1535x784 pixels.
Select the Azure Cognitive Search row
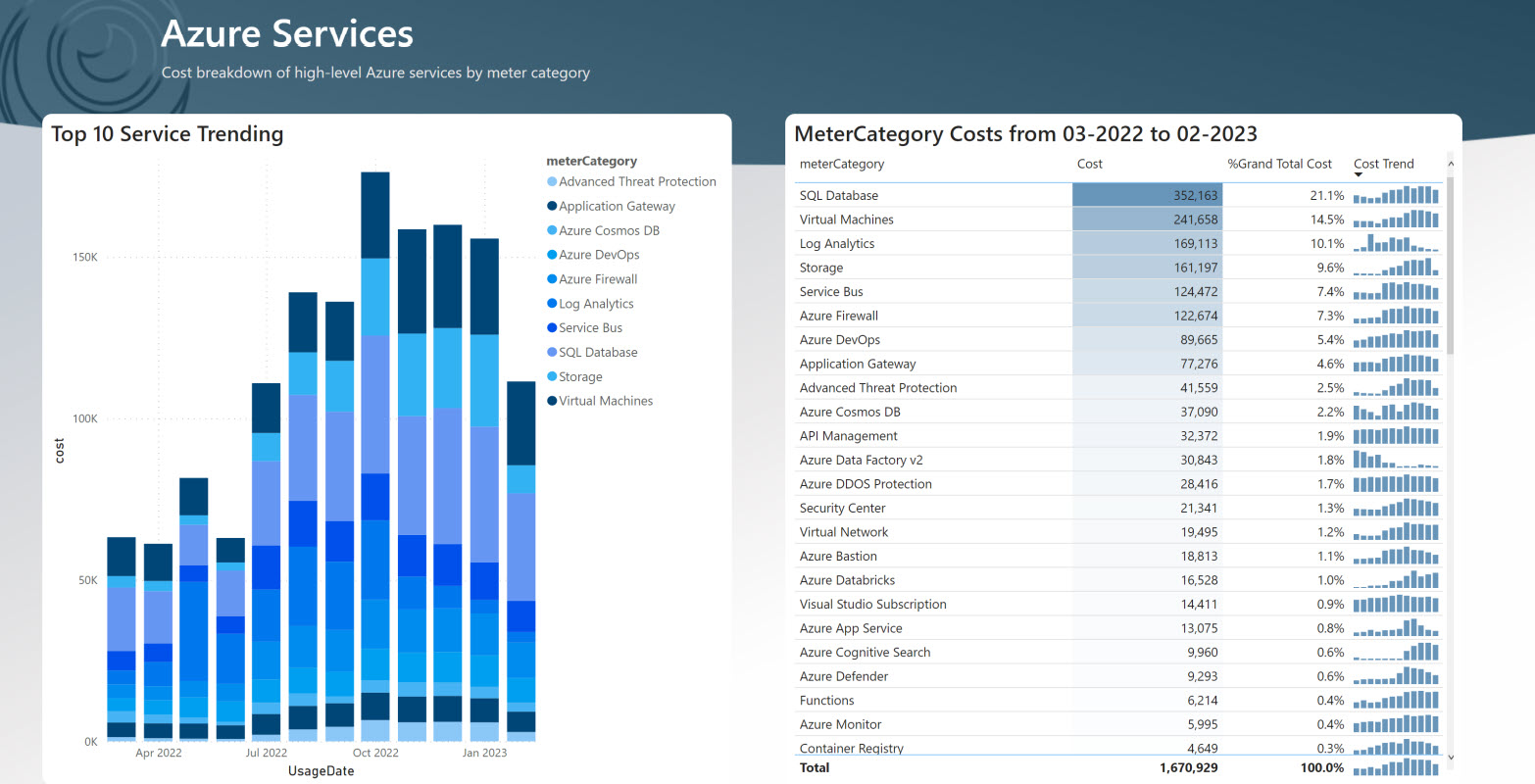click(x=1118, y=653)
